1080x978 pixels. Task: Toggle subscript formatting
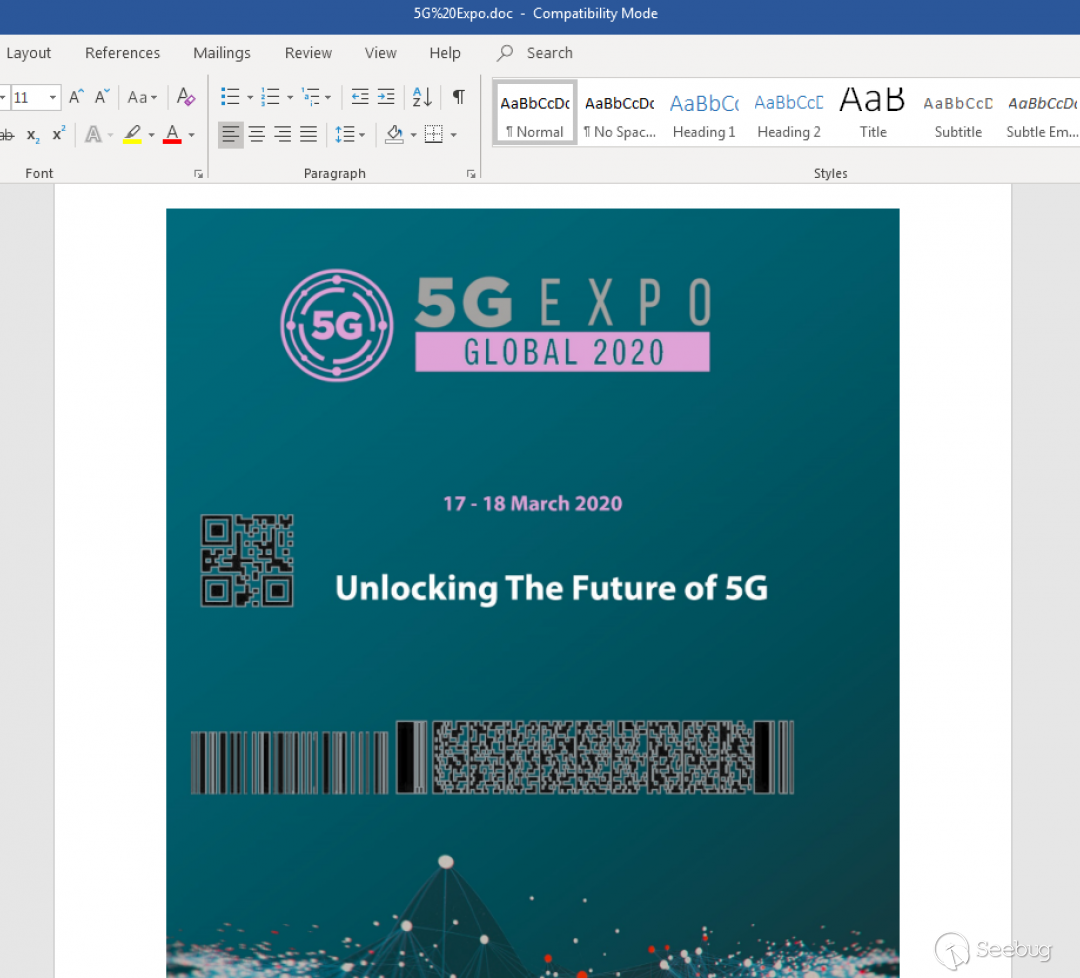(x=33, y=134)
